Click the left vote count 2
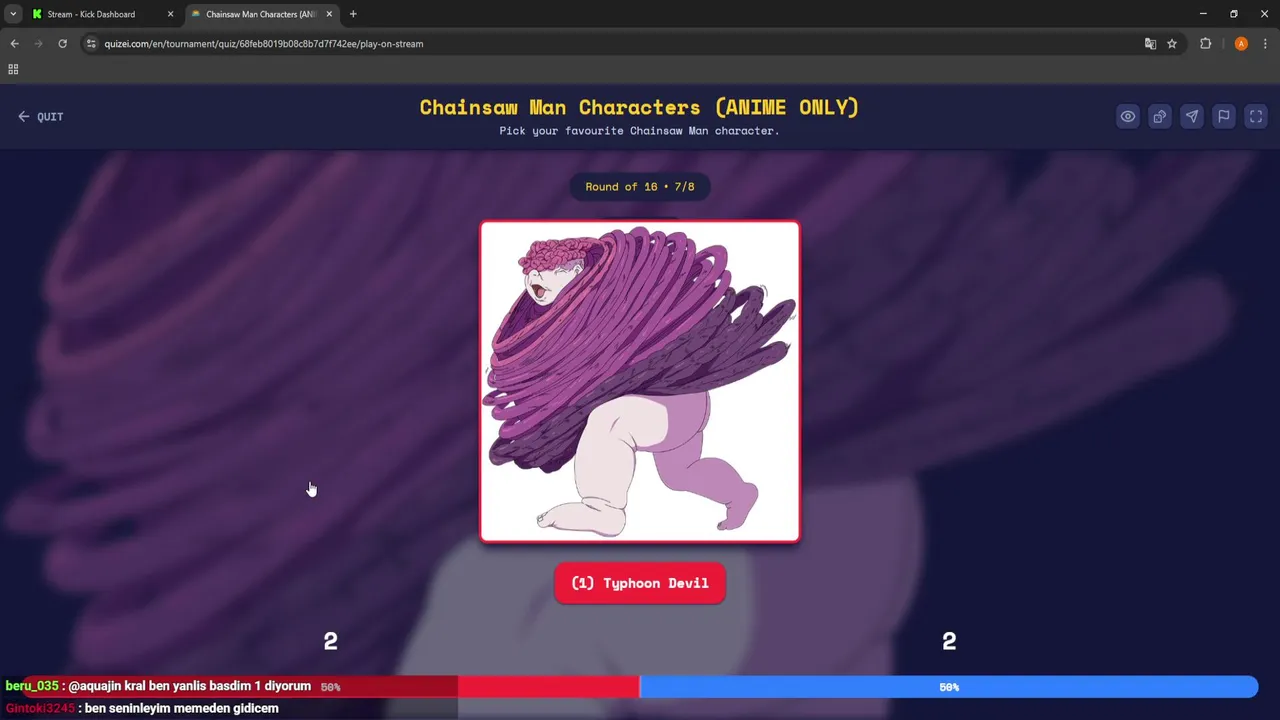1280x720 pixels. [x=331, y=642]
